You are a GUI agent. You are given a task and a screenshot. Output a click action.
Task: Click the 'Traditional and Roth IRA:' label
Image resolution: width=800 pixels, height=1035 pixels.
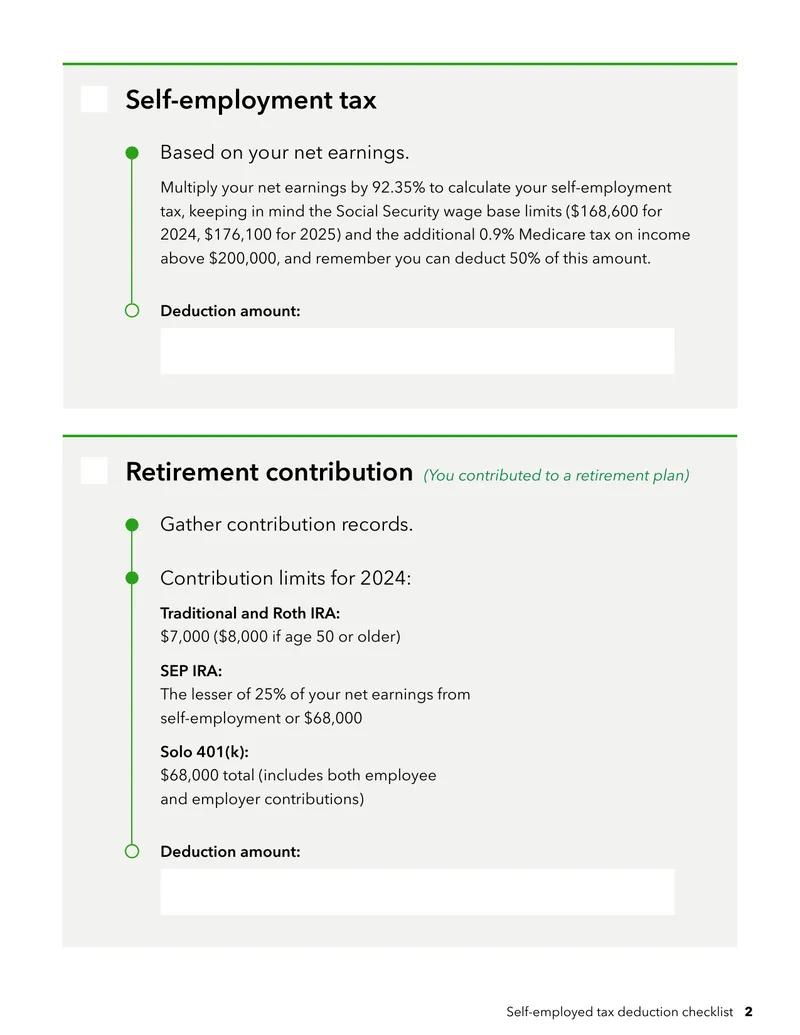(x=250, y=613)
